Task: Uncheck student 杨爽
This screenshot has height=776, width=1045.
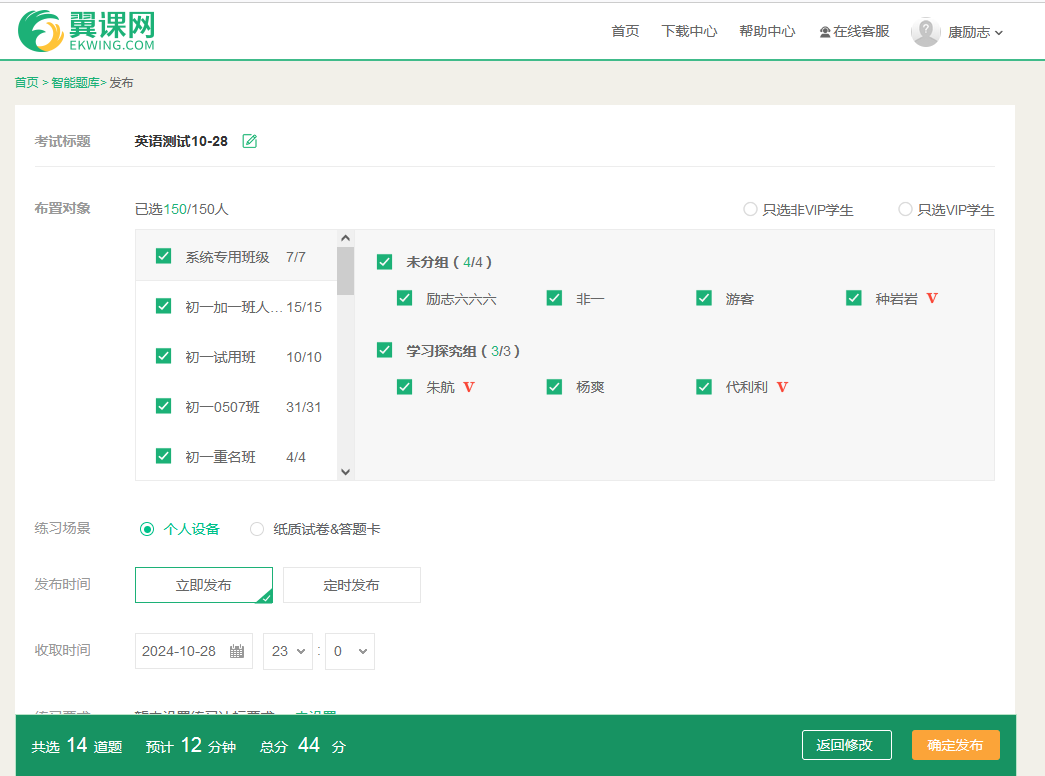Action: [x=554, y=387]
